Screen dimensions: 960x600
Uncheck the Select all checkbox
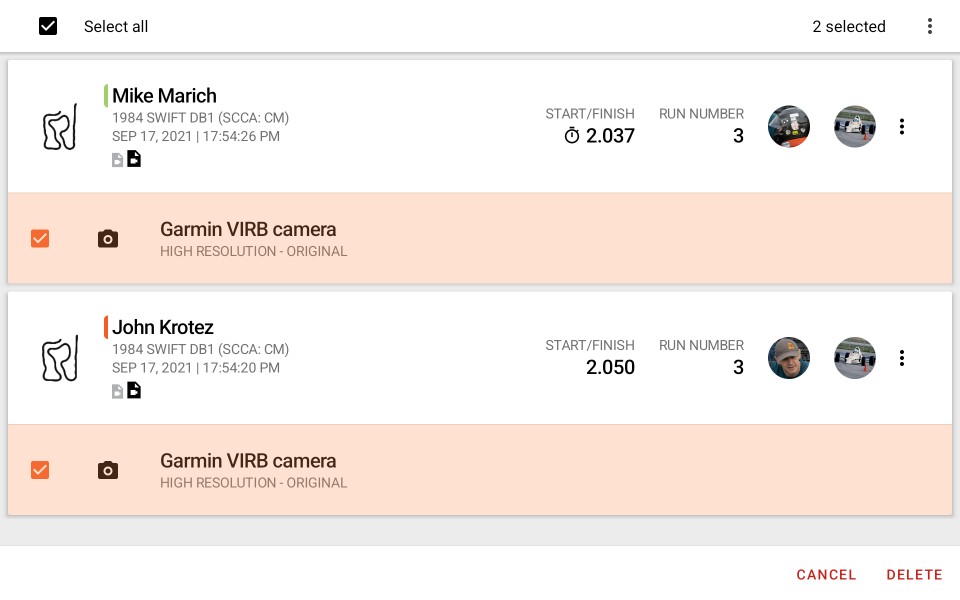point(48,26)
